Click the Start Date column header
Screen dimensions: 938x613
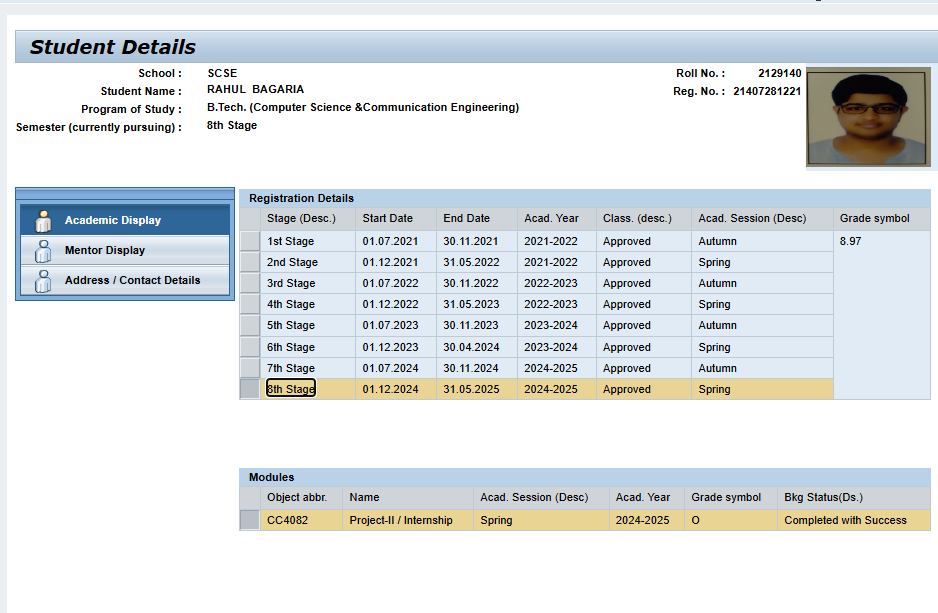[x=387, y=218]
